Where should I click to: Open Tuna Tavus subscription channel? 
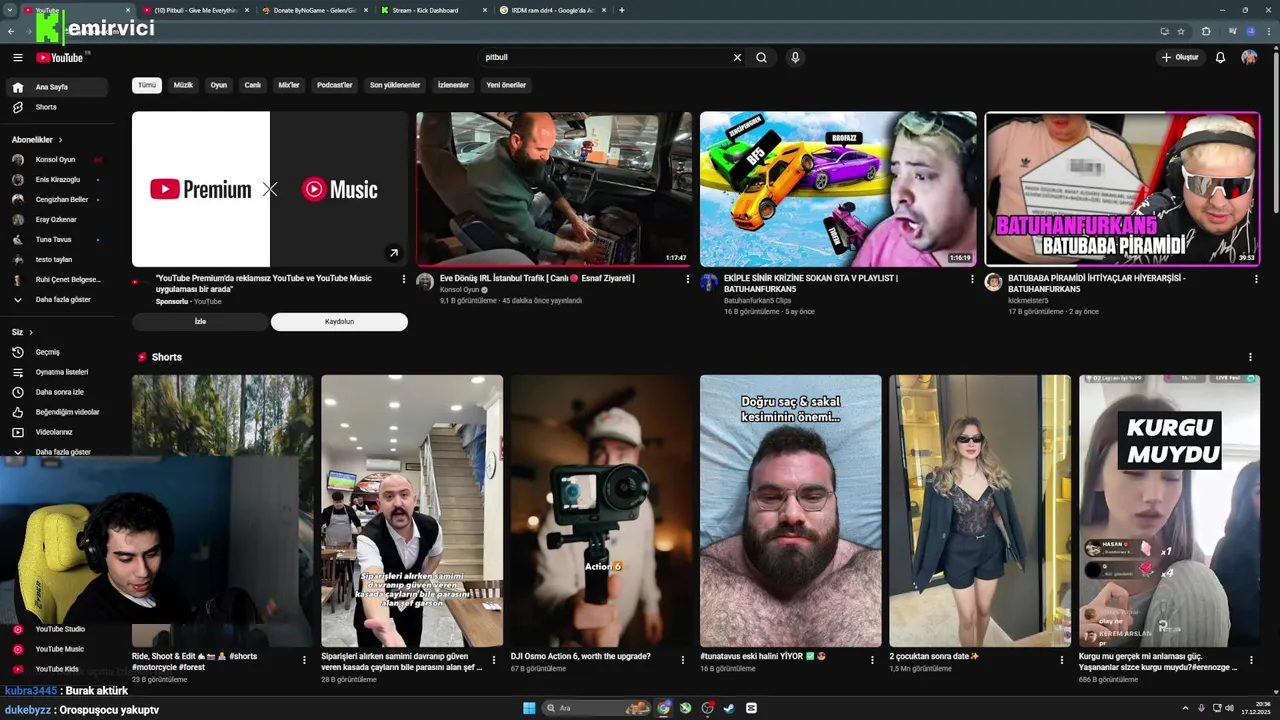pos(56,240)
